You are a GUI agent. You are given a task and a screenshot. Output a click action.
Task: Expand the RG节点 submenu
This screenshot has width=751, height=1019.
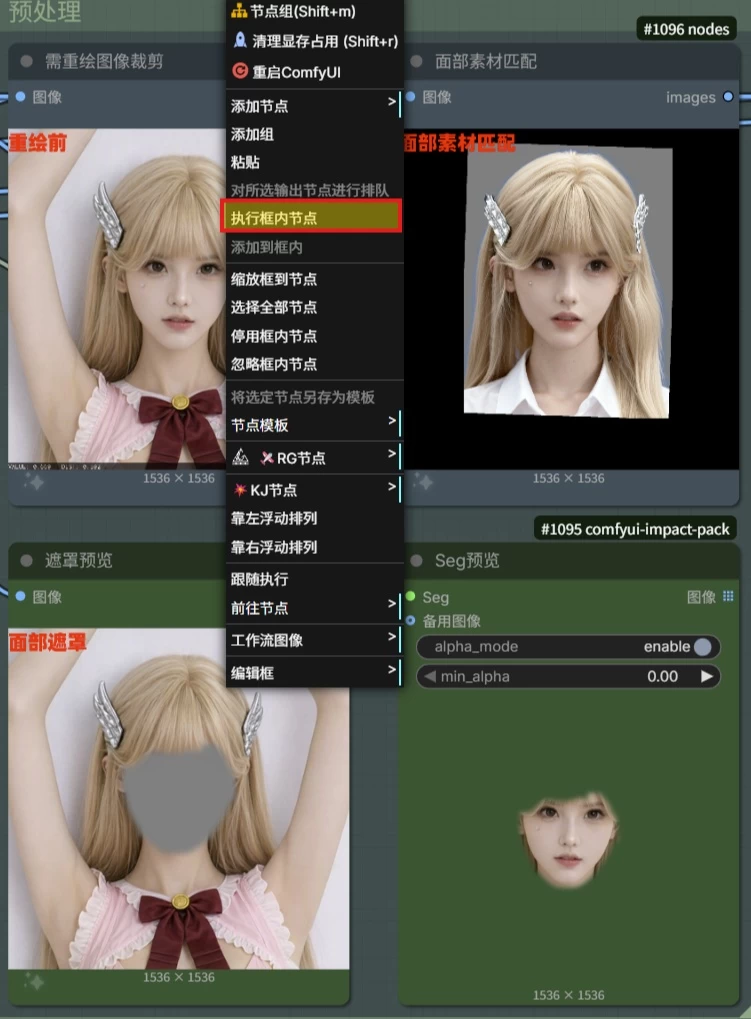click(392, 454)
